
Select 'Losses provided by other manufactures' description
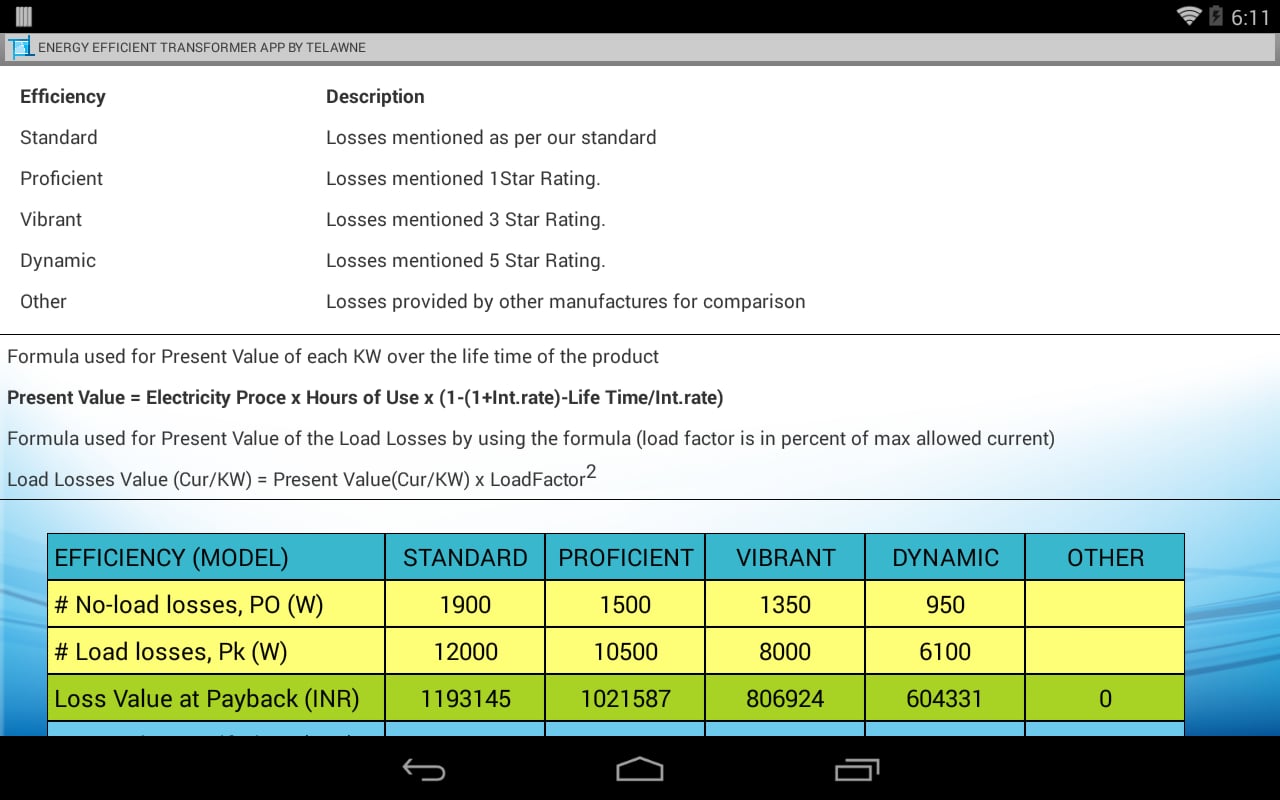pyautogui.click(x=565, y=301)
